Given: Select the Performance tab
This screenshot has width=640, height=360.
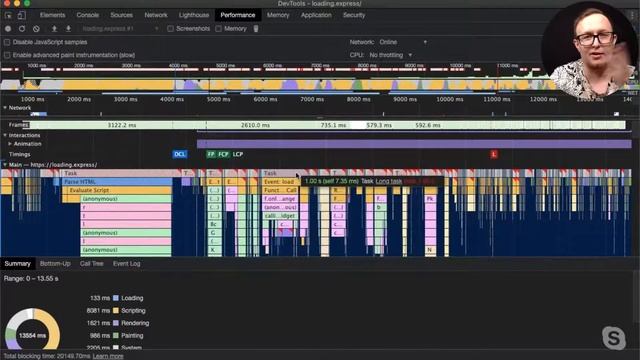Looking at the screenshot, I should coord(238,15).
